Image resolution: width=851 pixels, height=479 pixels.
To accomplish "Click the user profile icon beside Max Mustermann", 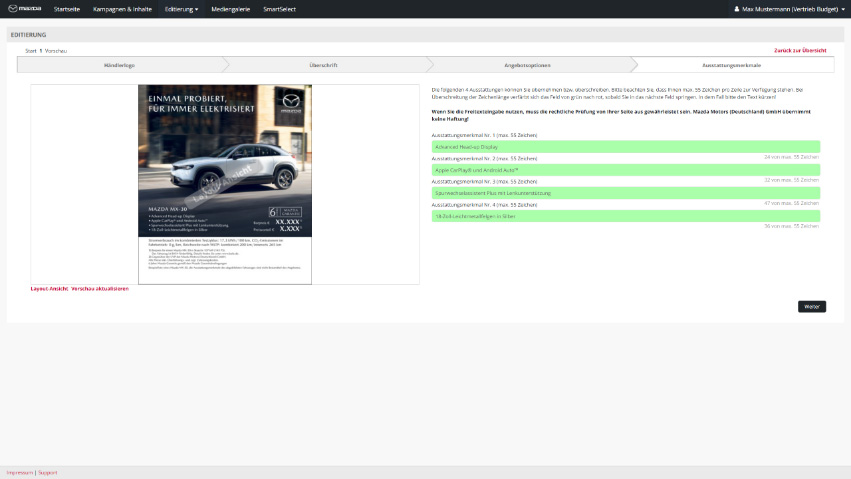I will click(737, 8).
